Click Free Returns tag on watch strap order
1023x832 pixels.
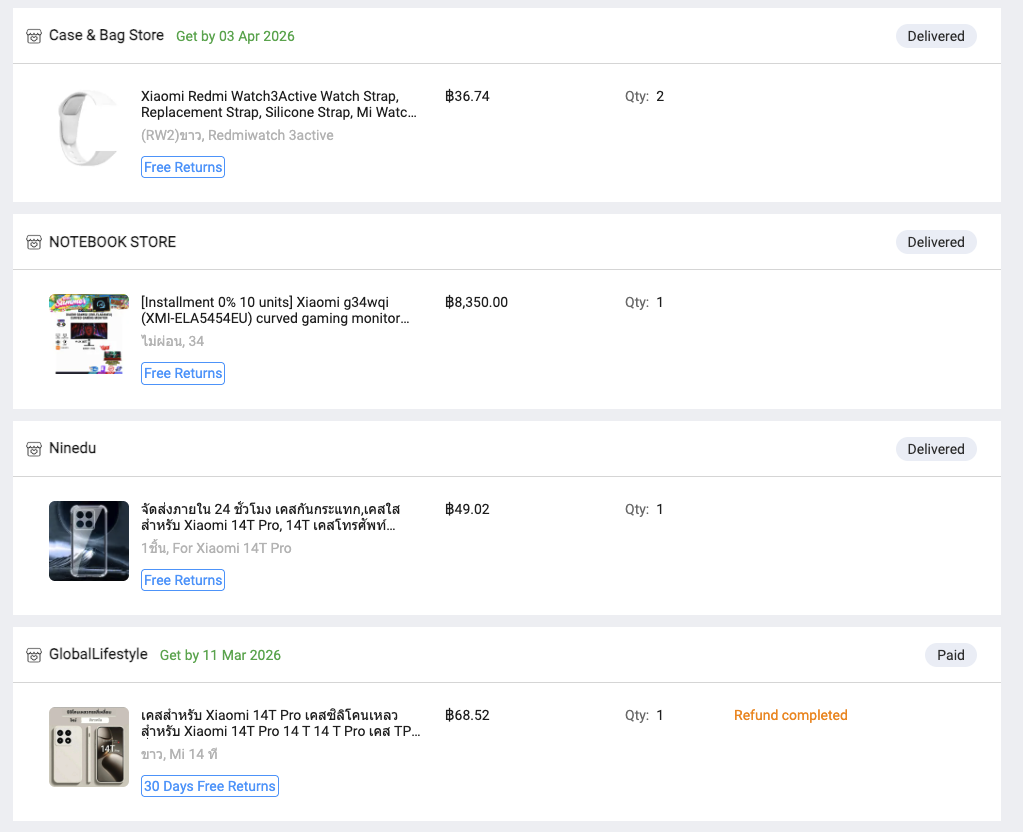click(183, 167)
